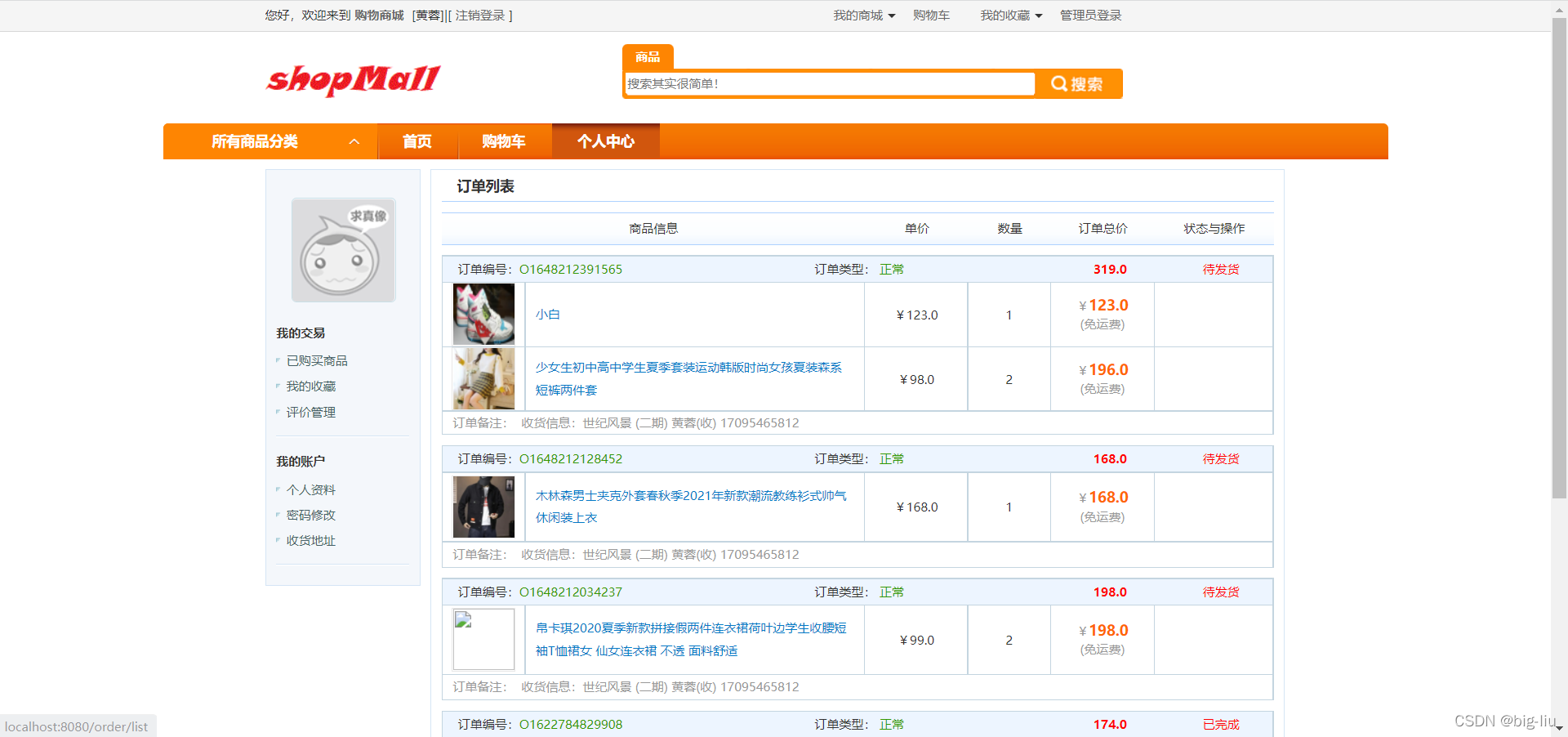Open order number O1622784829908
The image size is (1568, 737).
[x=571, y=725]
